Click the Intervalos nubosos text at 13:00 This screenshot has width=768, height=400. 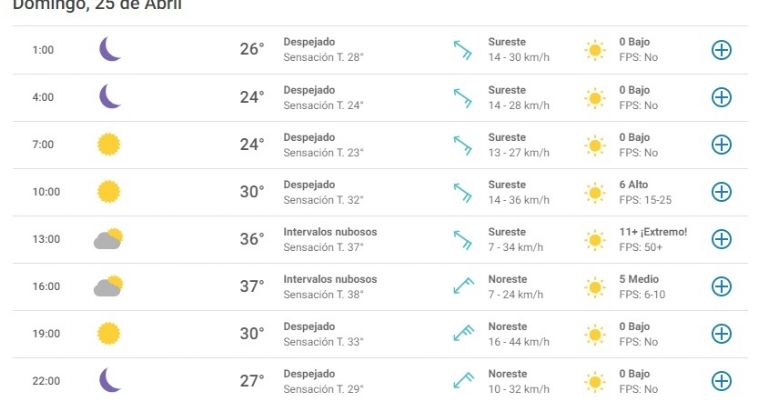330,232
